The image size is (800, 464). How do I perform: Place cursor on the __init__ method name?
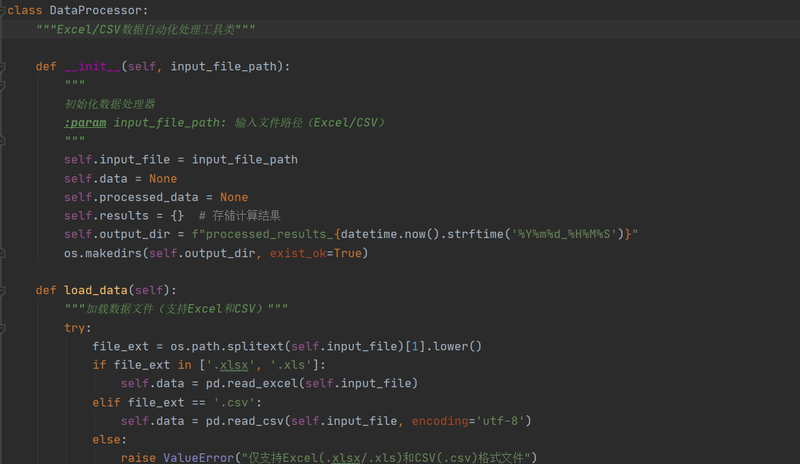point(92,66)
